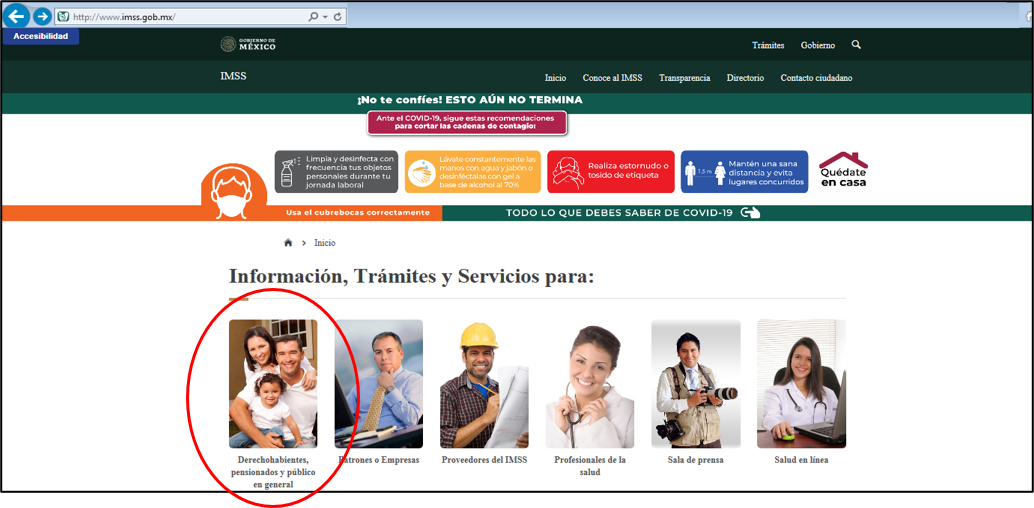The width and height of the screenshot is (1034, 508).
Task: Open the Directorio menu item
Action: click(745, 78)
